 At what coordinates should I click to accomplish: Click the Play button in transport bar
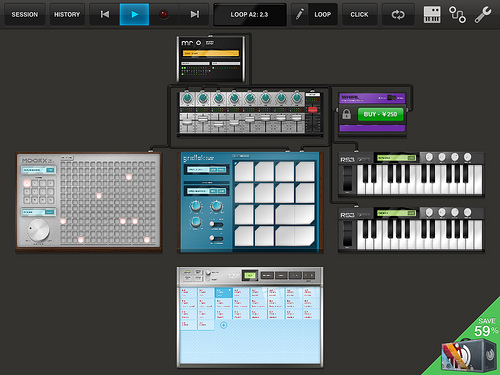pos(134,14)
